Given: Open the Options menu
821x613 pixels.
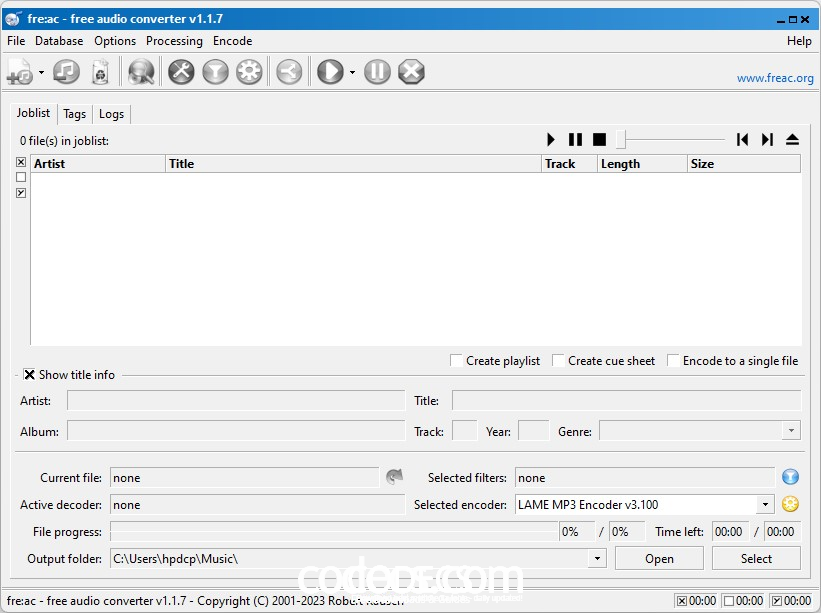Looking at the screenshot, I should pos(115,41).
